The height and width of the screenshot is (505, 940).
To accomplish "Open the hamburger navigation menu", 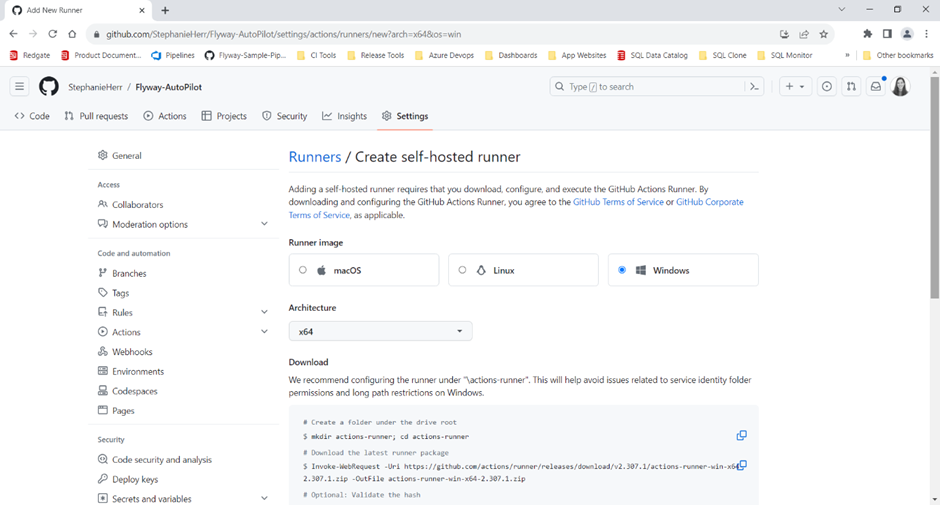I will [x=19, y=87].
